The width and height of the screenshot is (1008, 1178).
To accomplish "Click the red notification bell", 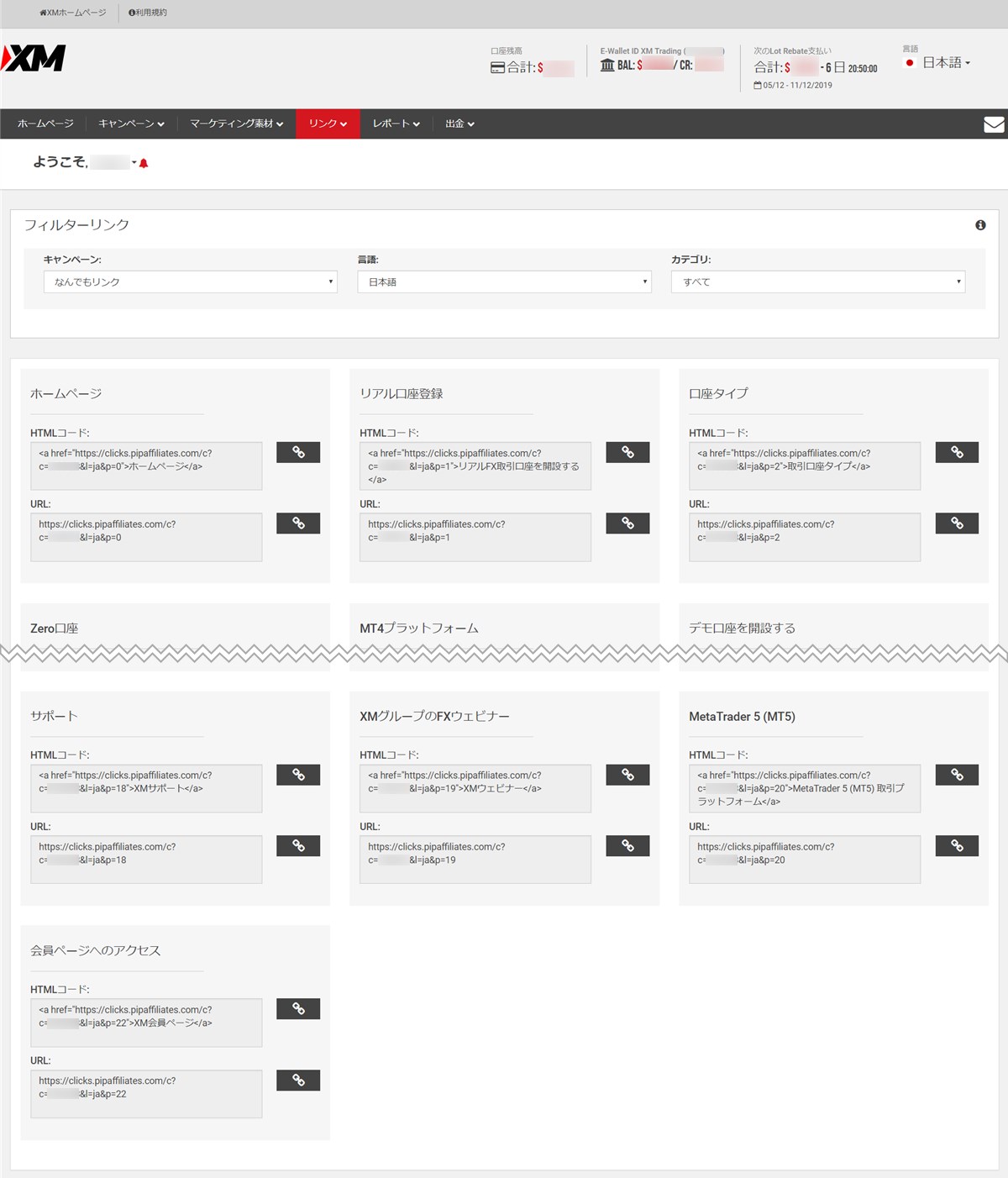I will tap(144, 163).
